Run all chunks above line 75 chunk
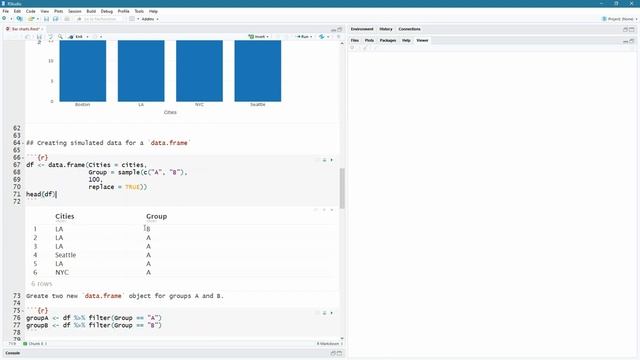 (x=324, y=313)
